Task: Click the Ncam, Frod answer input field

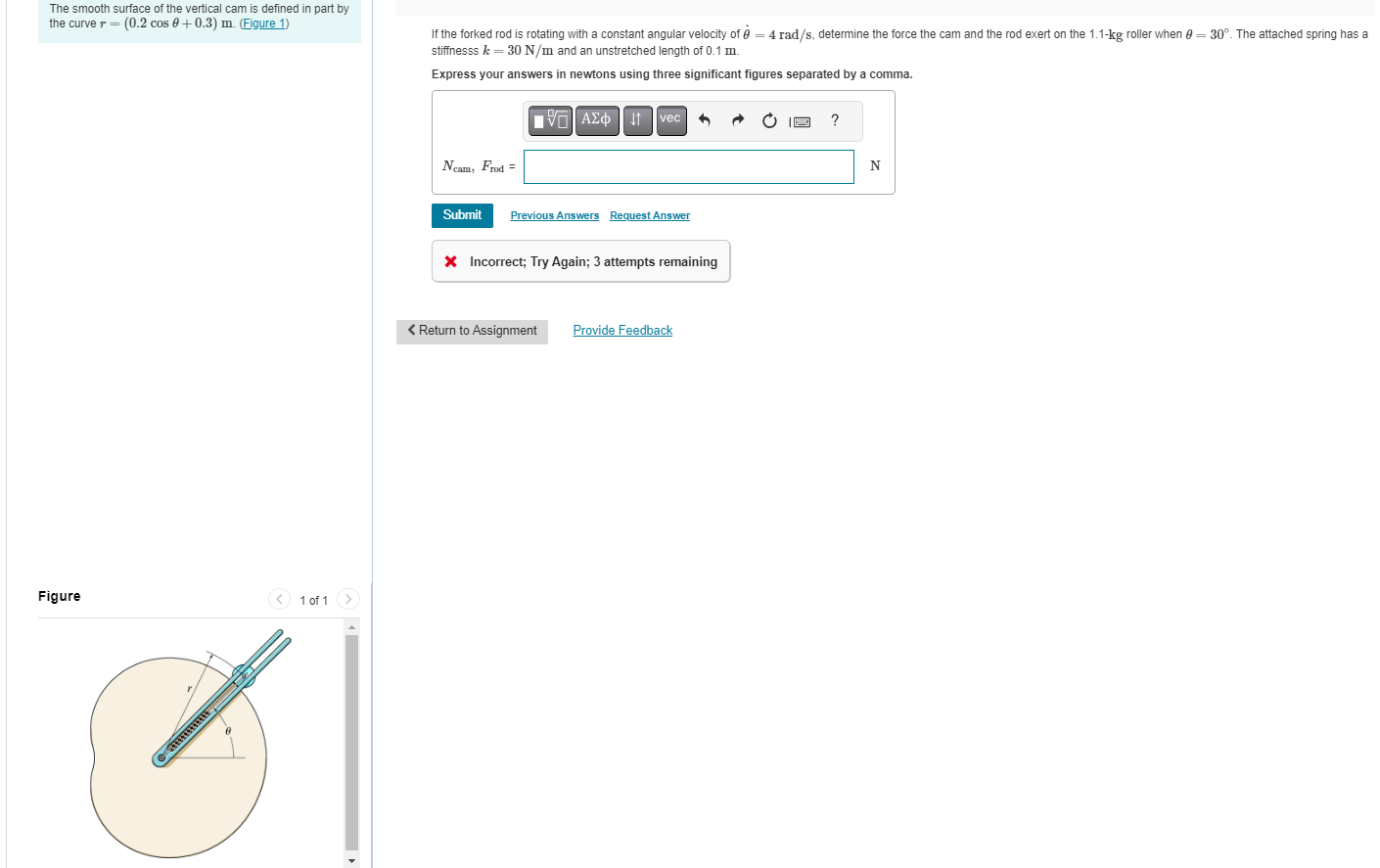Action: click(689, 166)
